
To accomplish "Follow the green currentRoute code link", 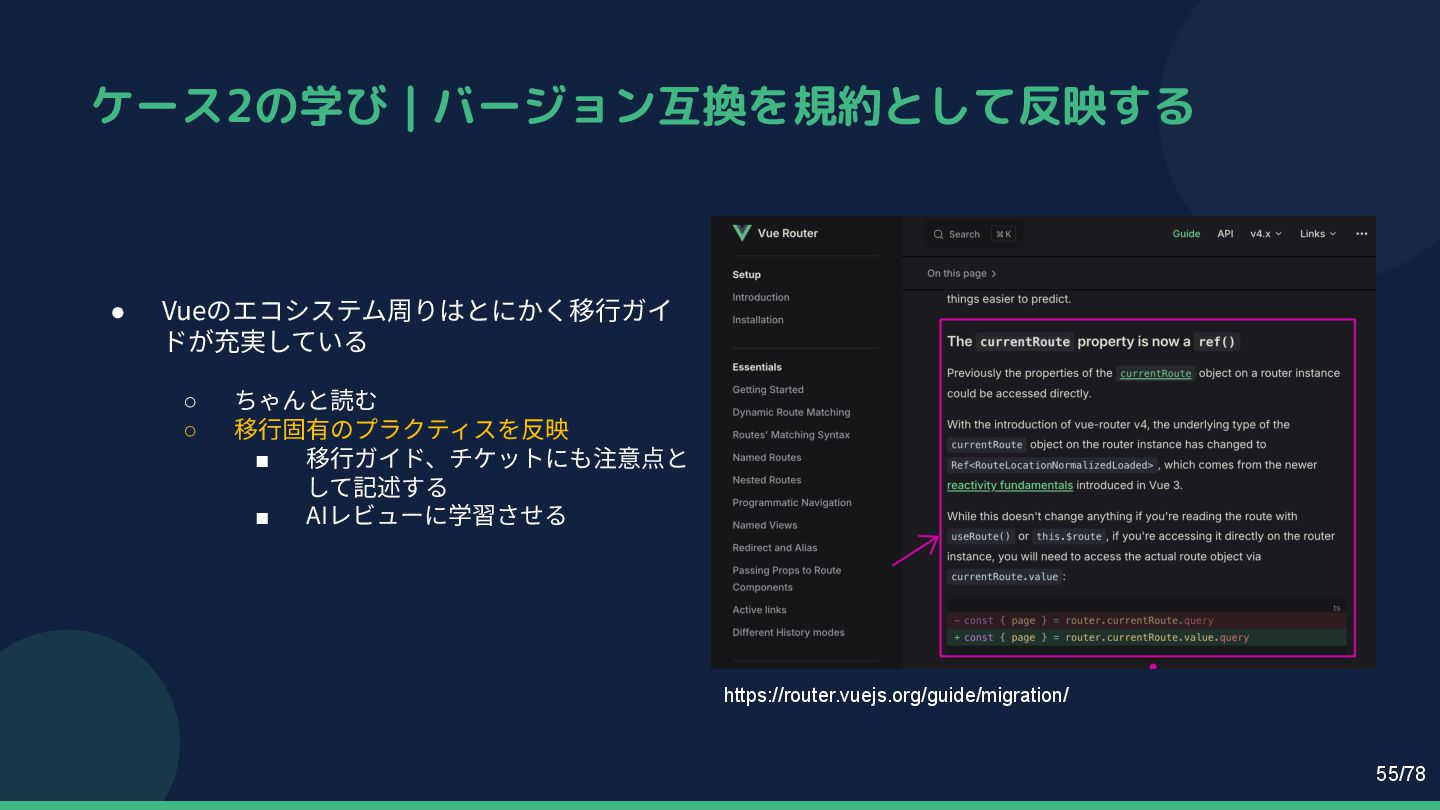I will click(x=1156, y=373).
